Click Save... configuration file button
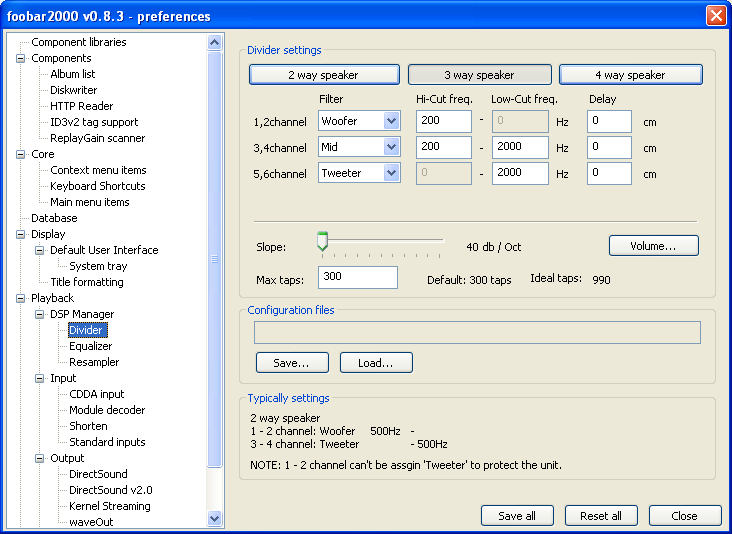Viewport: 732px width, 534px height. click(292, 363)
